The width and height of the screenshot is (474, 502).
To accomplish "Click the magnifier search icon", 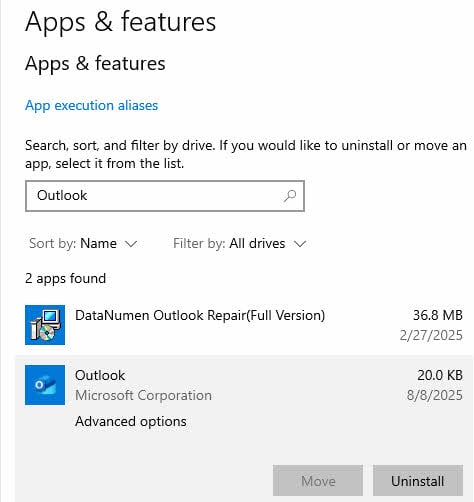I will [x=290, y=196].
